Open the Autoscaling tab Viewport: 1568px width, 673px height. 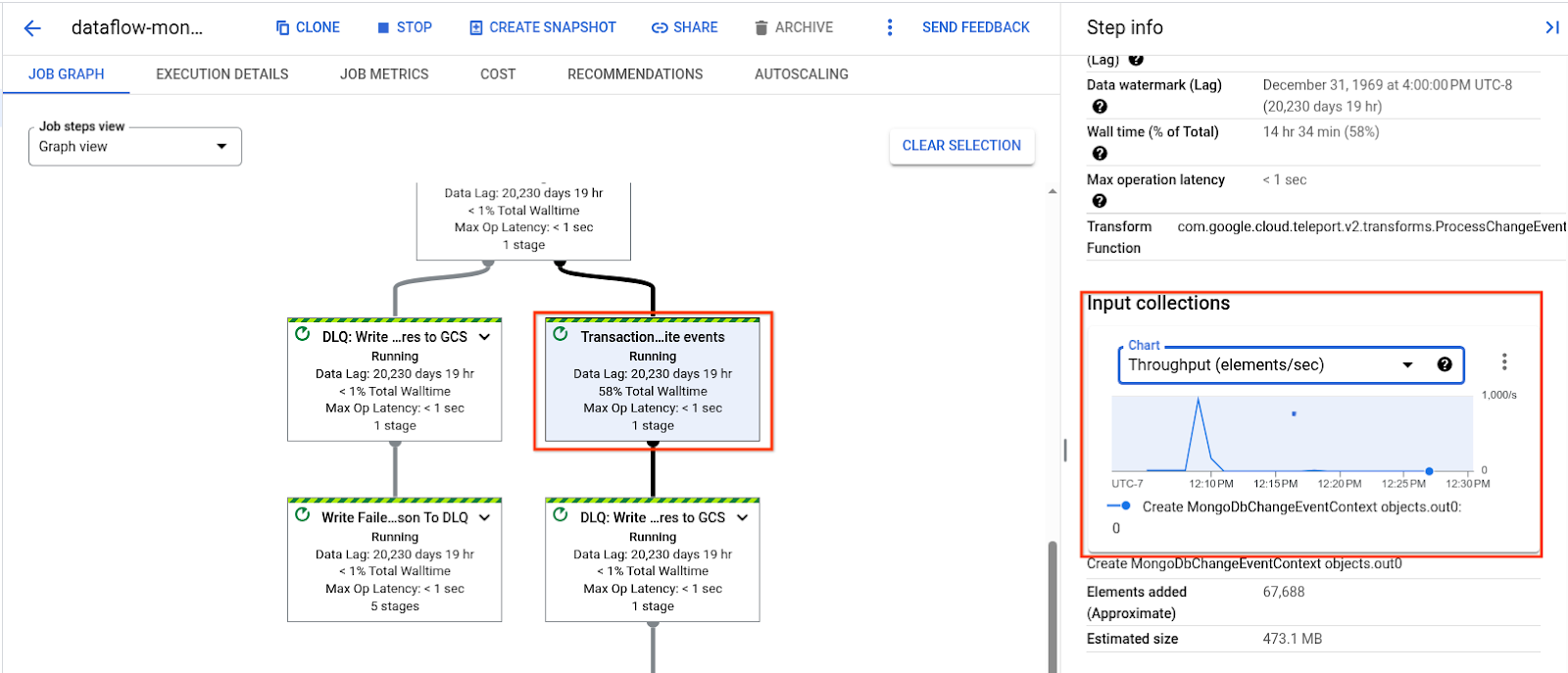[802, 74]
